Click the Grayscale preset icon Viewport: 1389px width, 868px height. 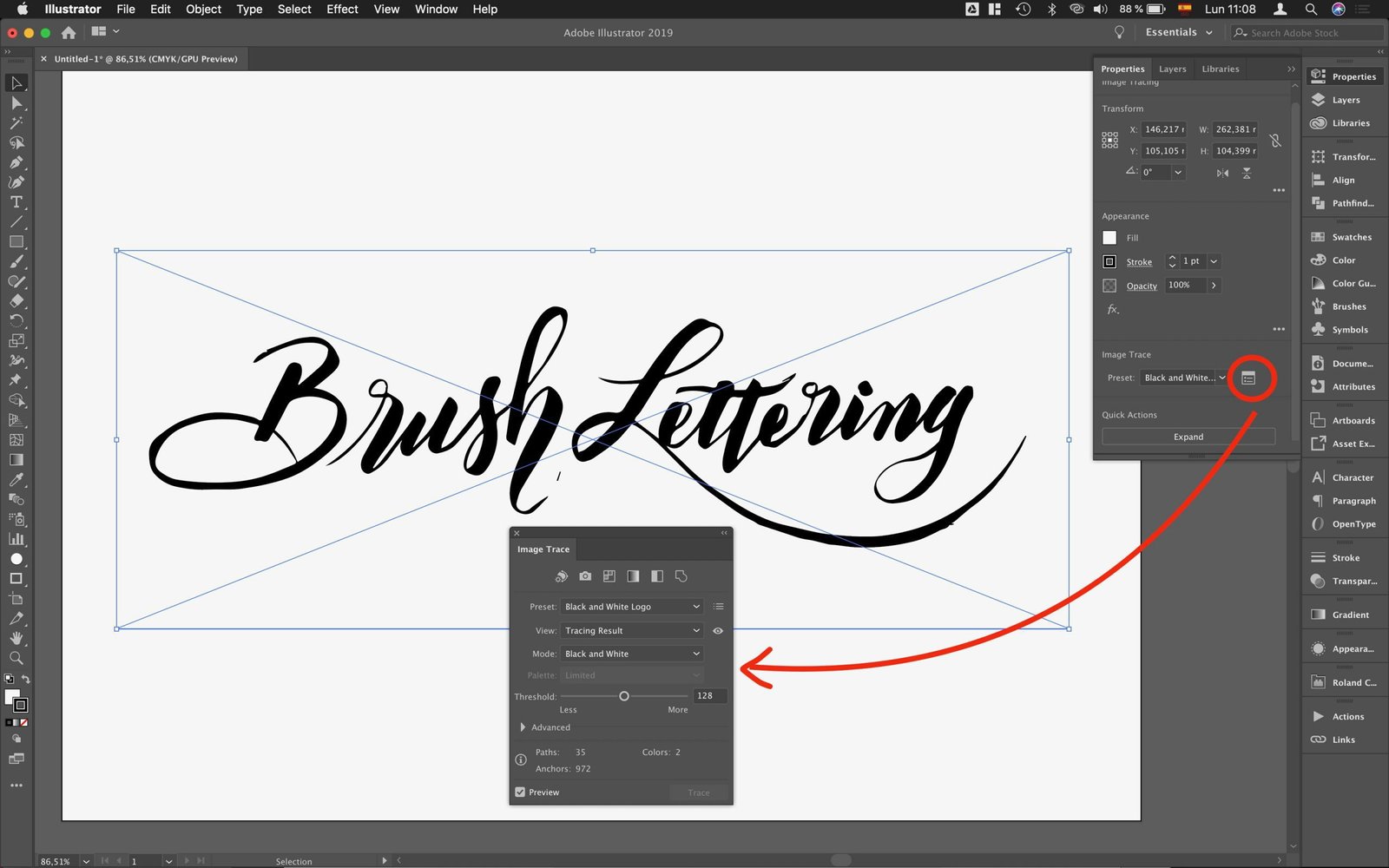pyautogui.click(x=633, y=576)
